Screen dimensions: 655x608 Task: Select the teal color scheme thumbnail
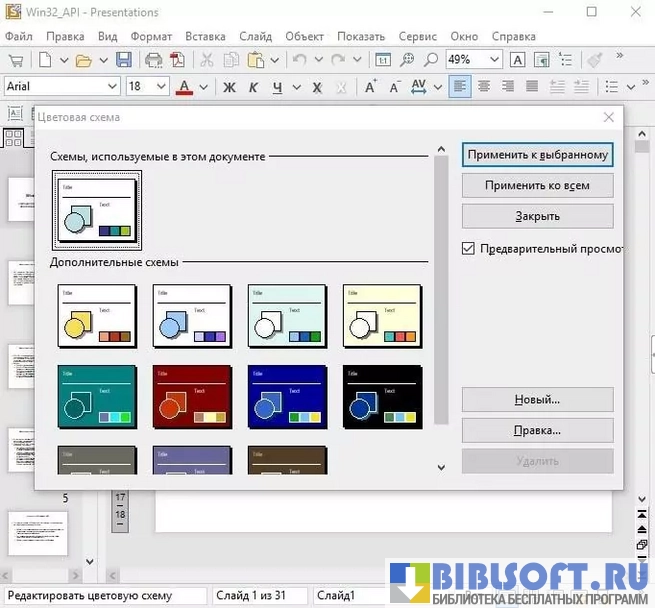coord(97,397)
